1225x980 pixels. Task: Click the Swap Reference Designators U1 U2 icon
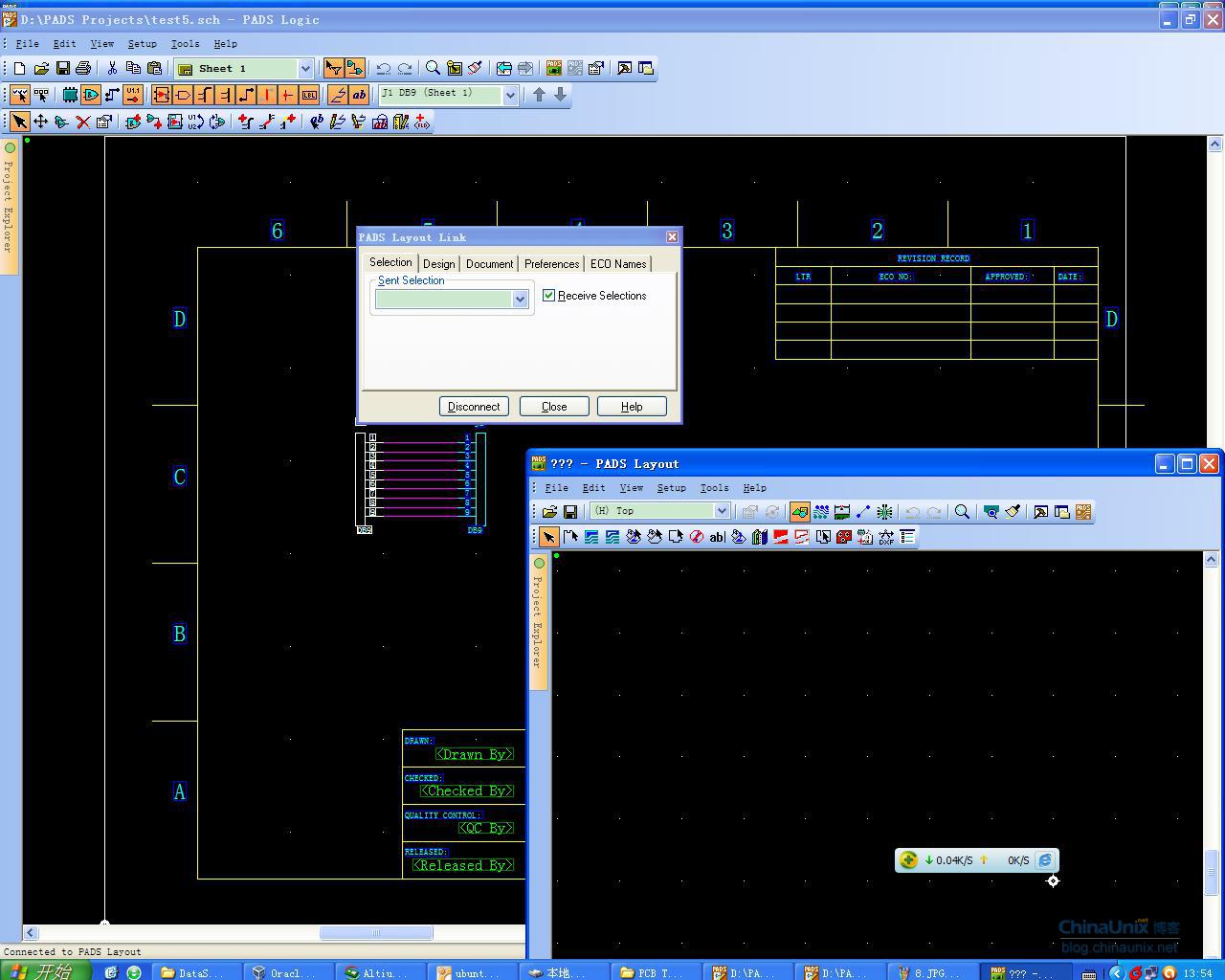pos(196,122)
